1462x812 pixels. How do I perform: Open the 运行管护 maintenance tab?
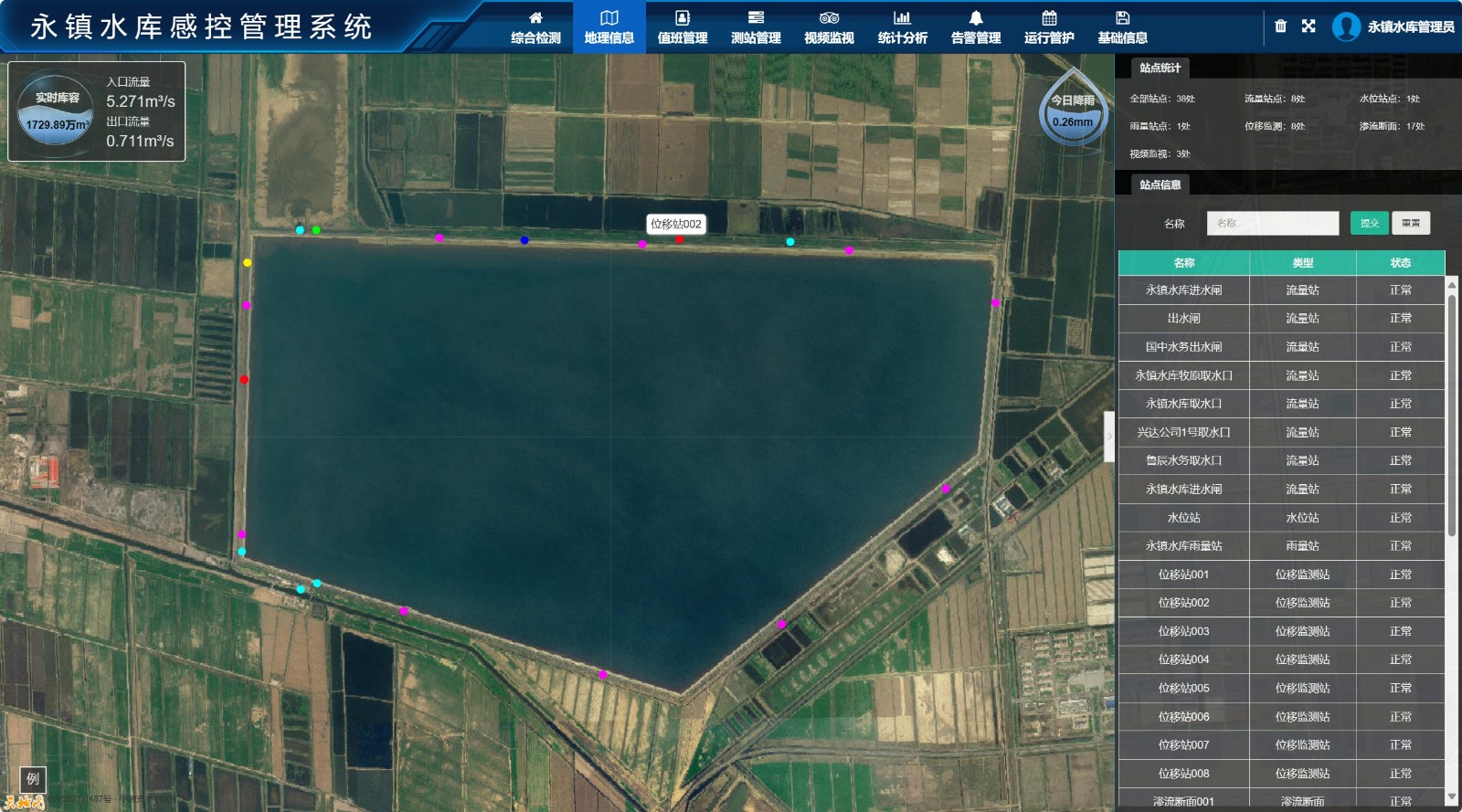click(x=1049, y=27)
